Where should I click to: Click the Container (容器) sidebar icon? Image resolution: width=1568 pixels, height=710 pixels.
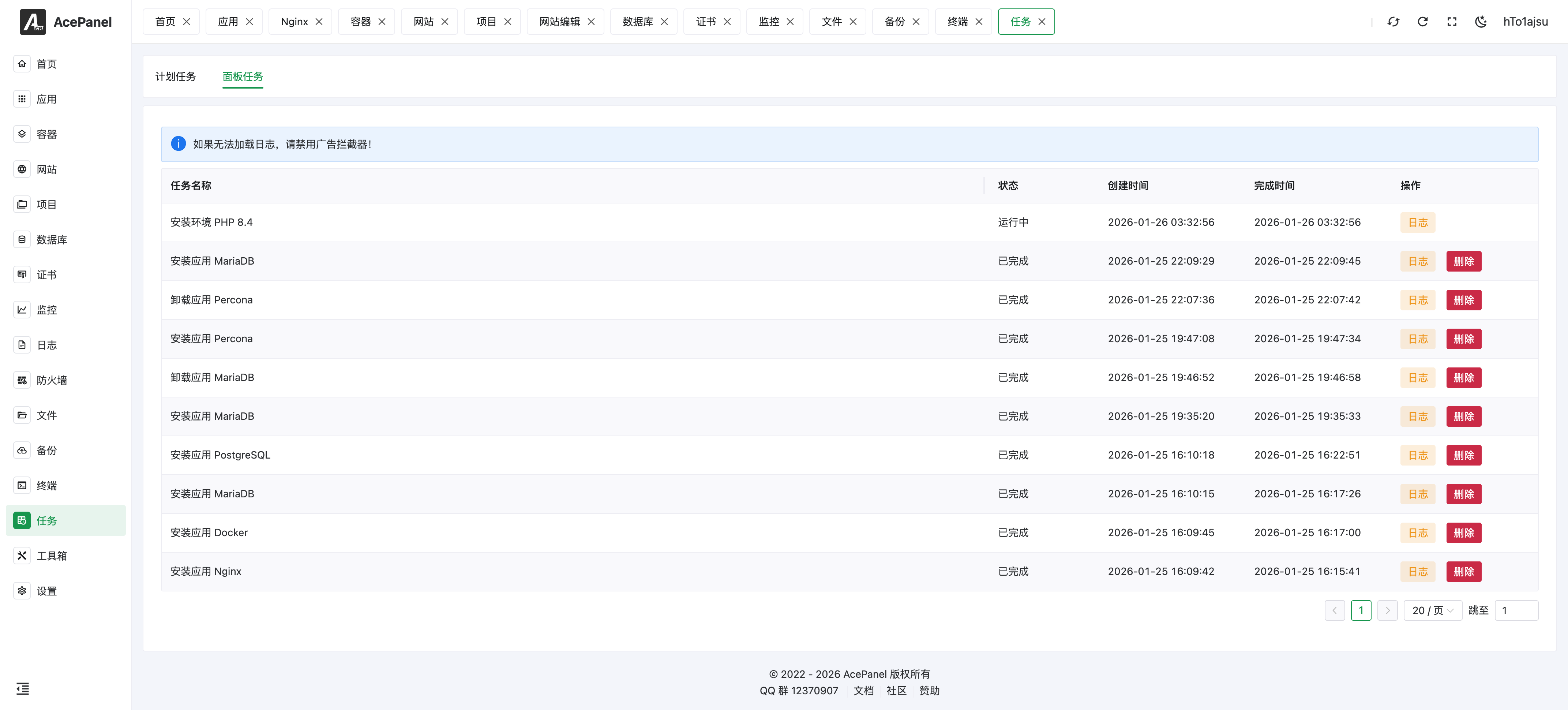(x=22, y=134)
